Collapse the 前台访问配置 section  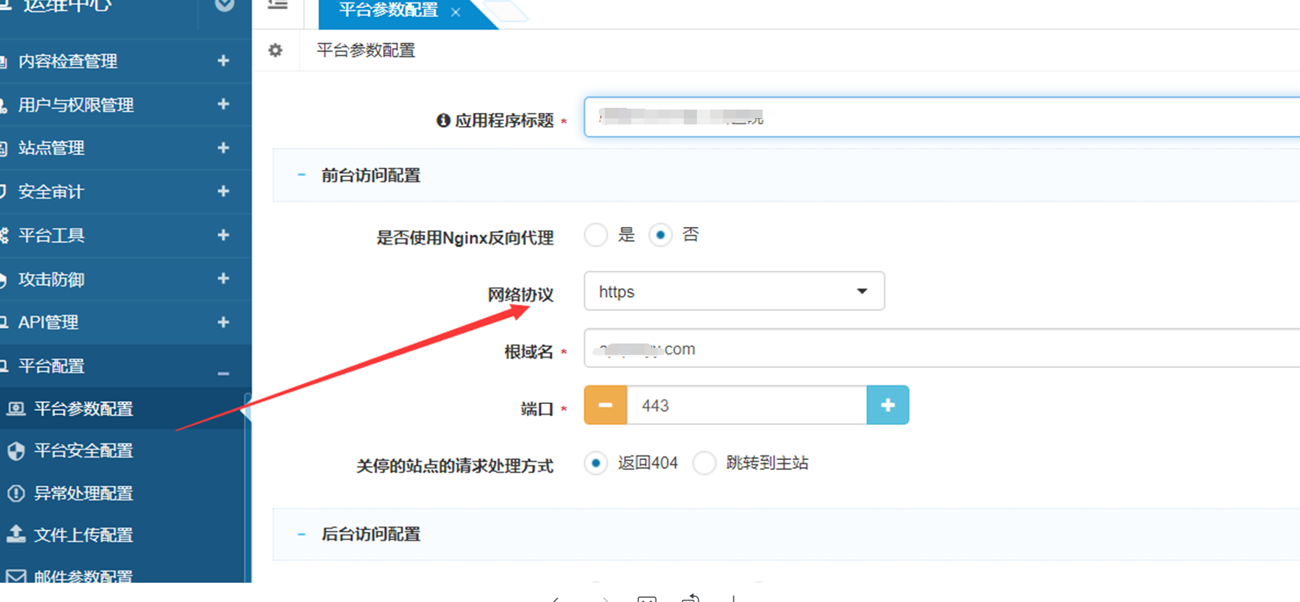coord(301,175)
